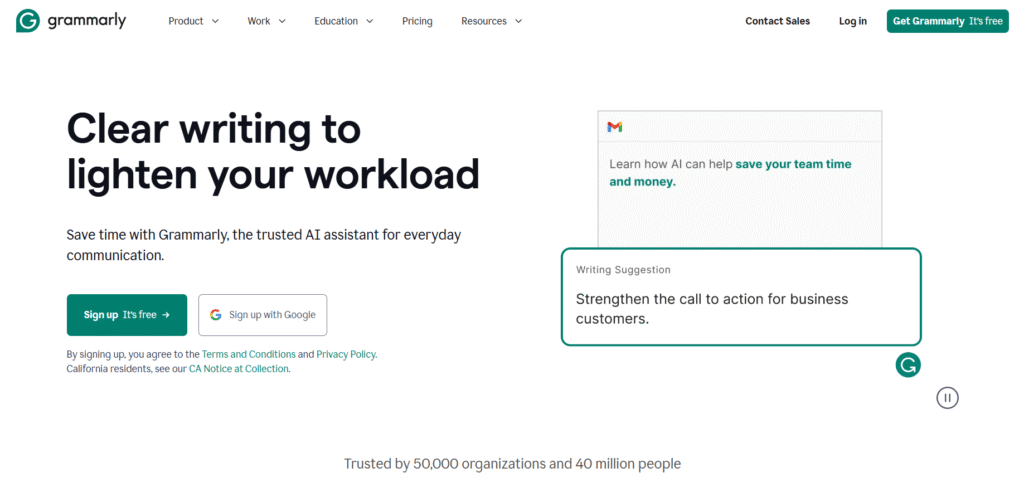
Task: Click the Strengthen the call to action suggestion
Action: [x=712, y=309]
